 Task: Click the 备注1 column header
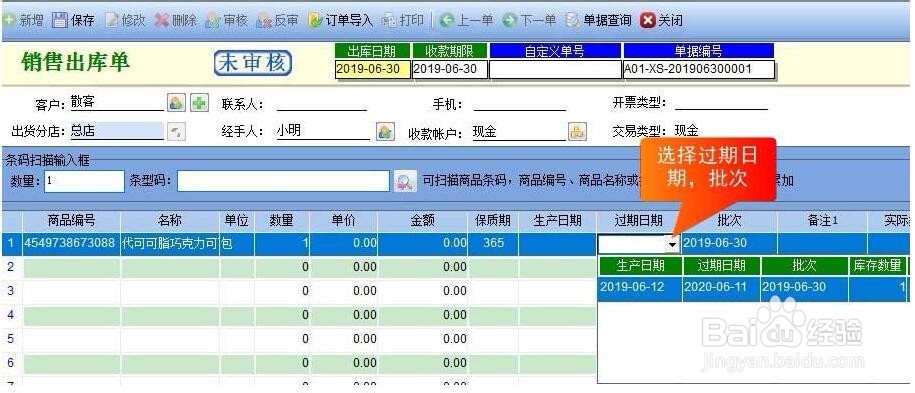coord(822,221)
